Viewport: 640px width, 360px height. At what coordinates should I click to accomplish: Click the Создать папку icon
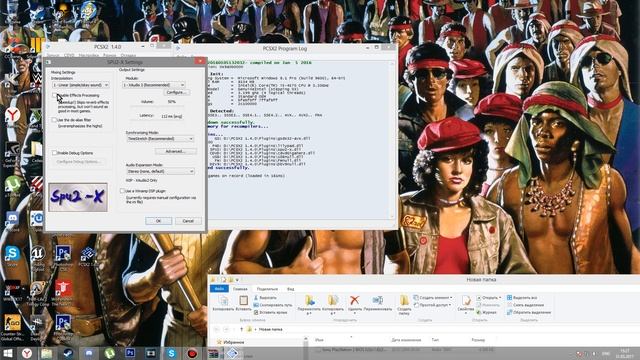404,301
